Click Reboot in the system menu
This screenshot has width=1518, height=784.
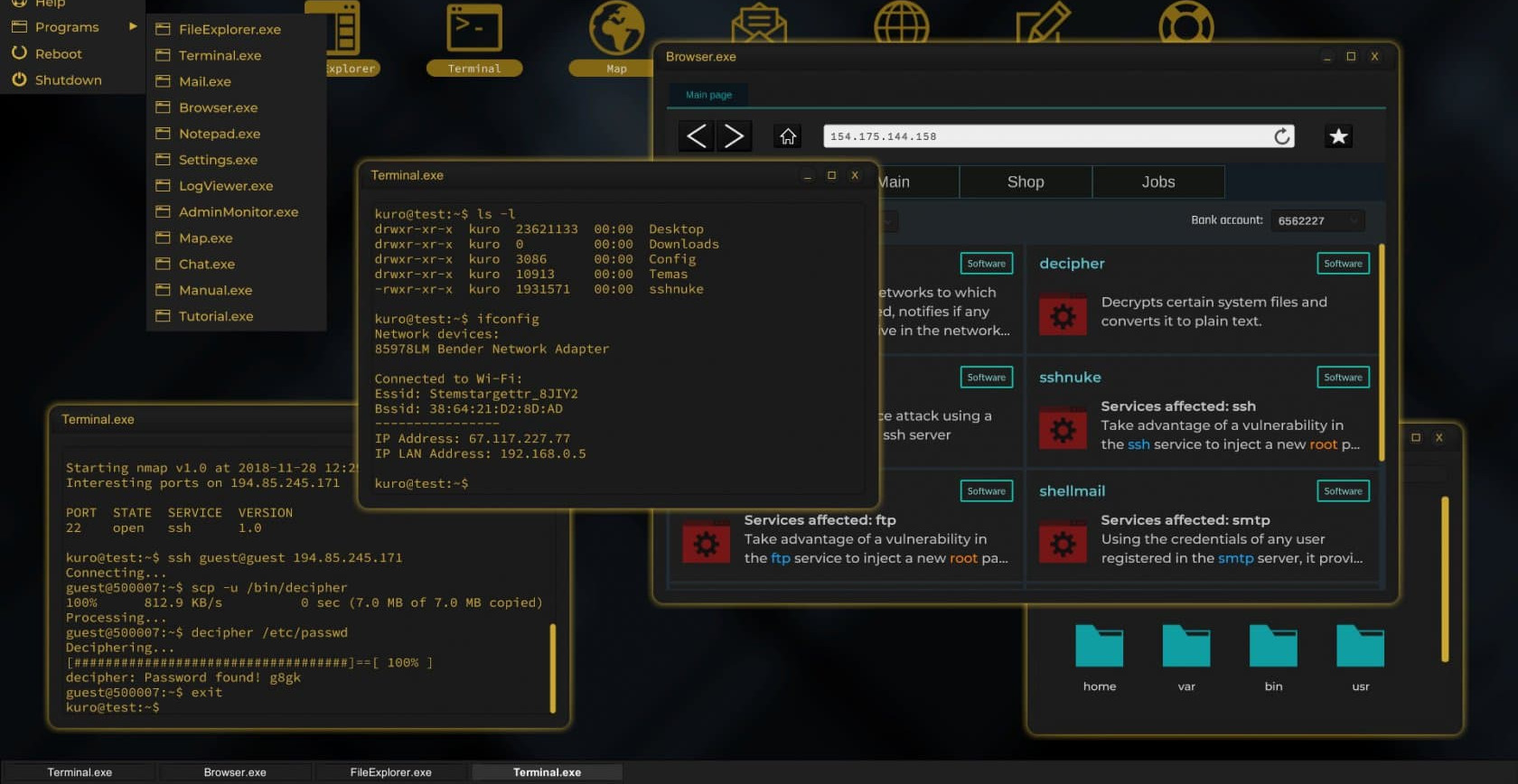[x=58, y=54]
